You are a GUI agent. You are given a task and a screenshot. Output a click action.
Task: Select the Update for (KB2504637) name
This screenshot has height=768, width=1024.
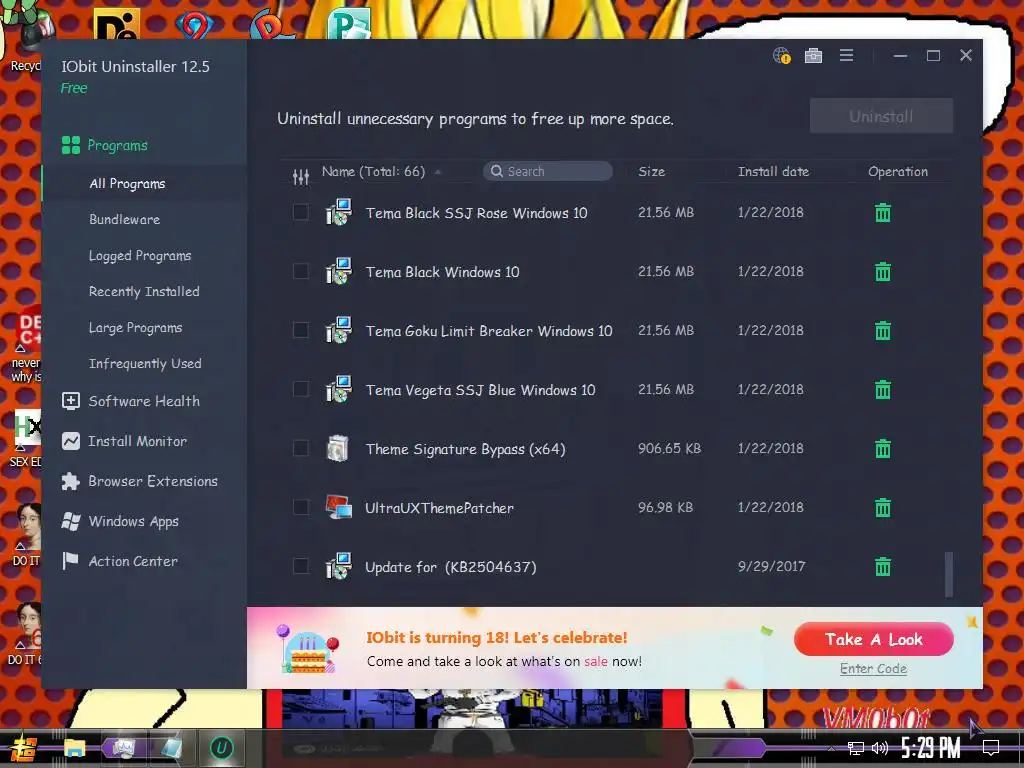pos(451,567)
